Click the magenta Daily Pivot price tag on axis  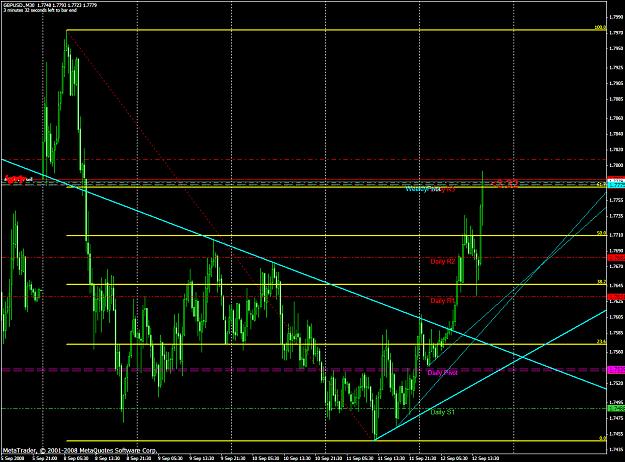[616, 370]
